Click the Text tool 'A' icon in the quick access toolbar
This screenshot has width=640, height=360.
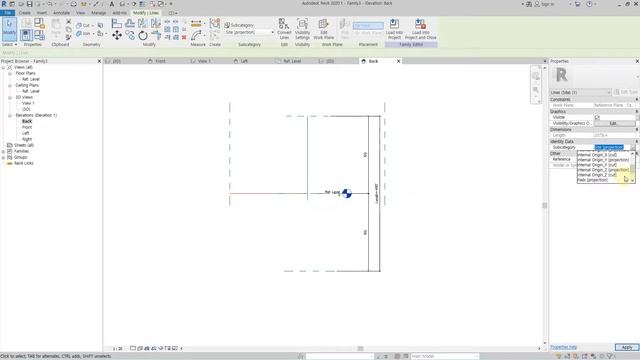tap(112, 4)
